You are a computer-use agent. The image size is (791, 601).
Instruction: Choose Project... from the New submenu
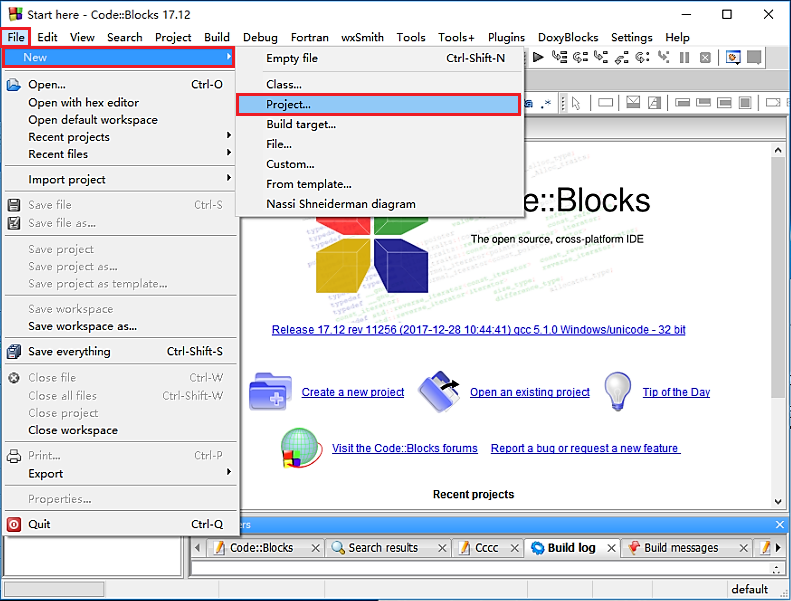[x=378, y=104]
